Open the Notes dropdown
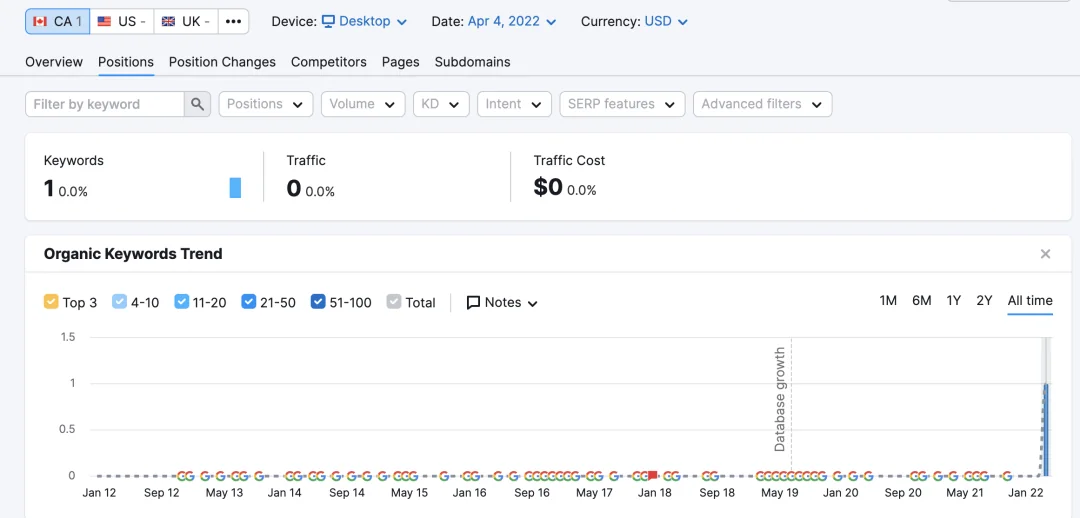1080x518 pixels. pyautogui.click(x=502, y=302)
